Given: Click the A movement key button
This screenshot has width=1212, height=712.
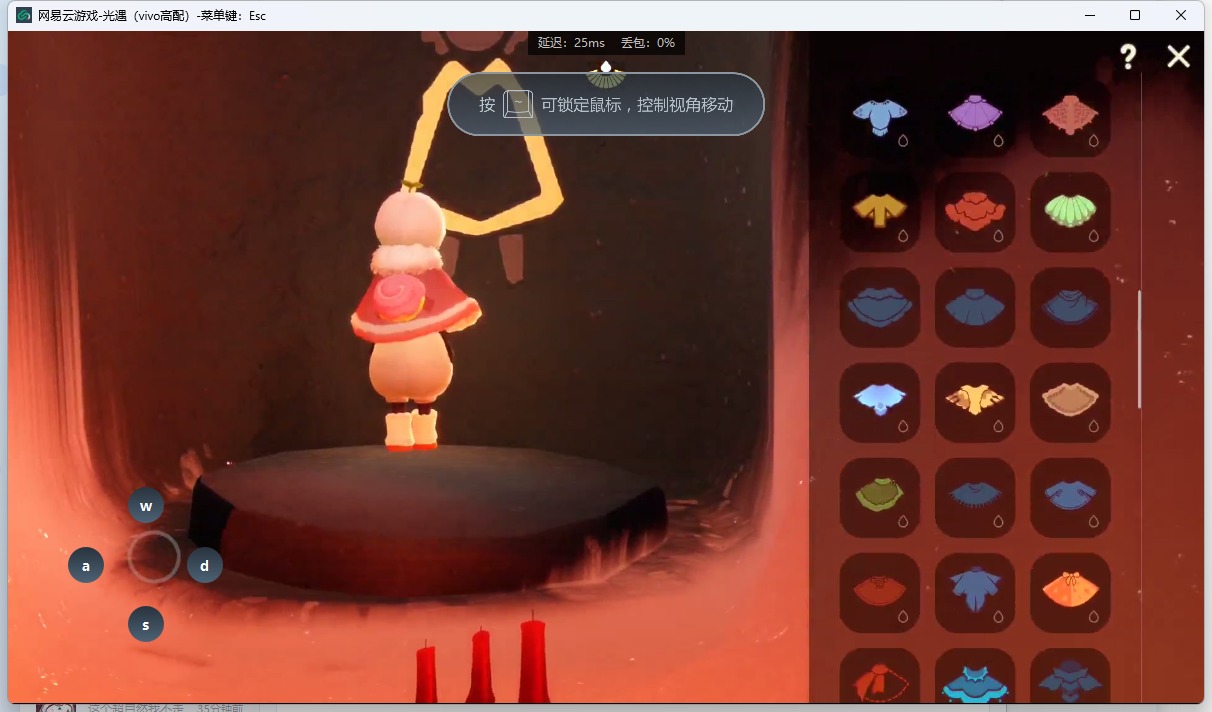Looking at the screenshot, I should pyautogui.click(x=86, y=565).
